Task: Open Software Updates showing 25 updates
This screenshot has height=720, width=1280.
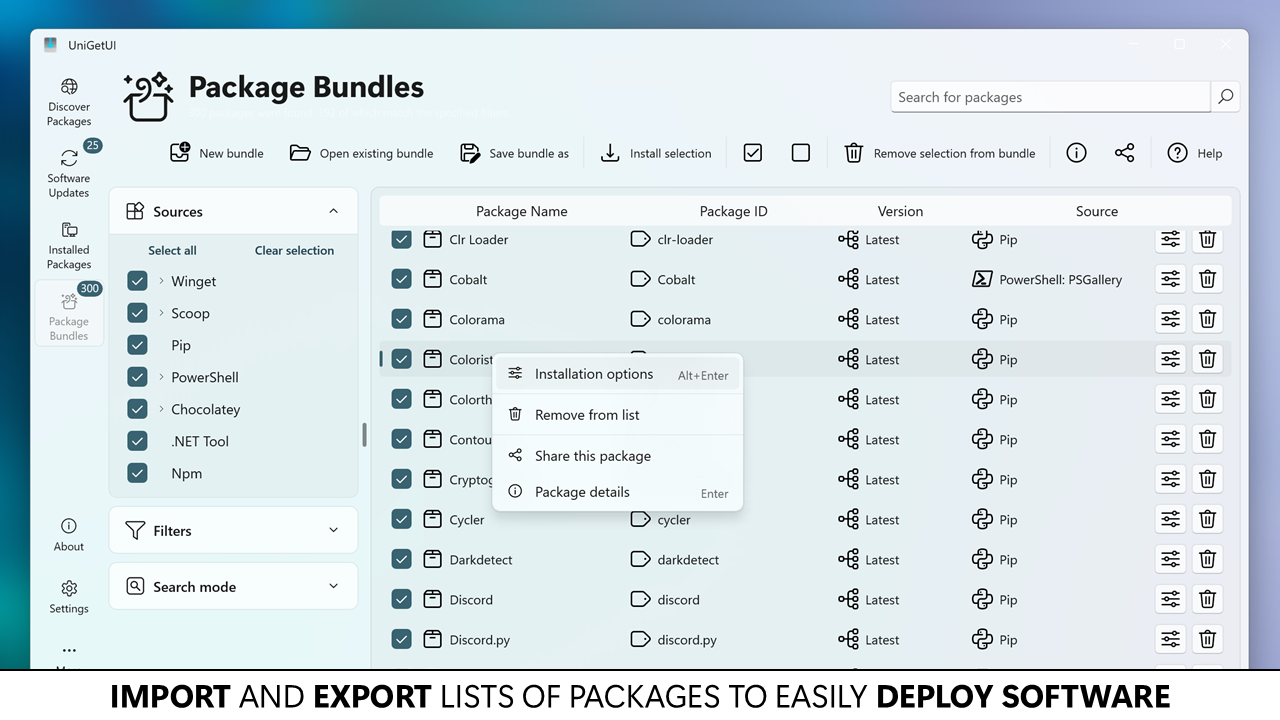Action: (68, 170)
